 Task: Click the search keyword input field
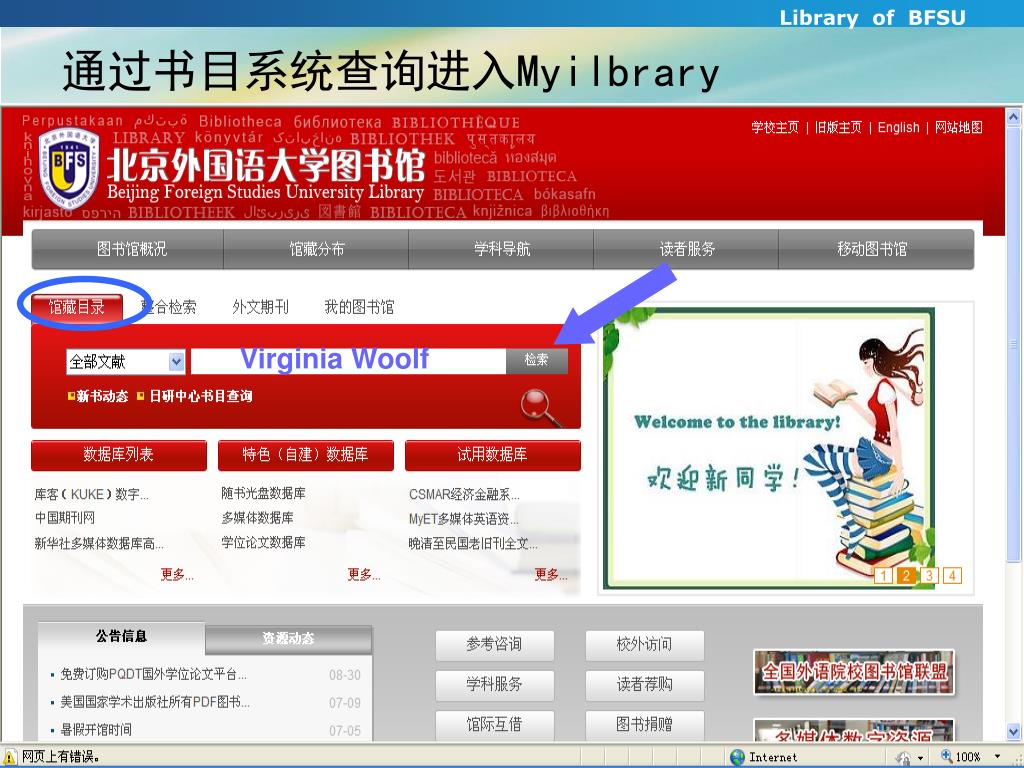pos(348,361)
